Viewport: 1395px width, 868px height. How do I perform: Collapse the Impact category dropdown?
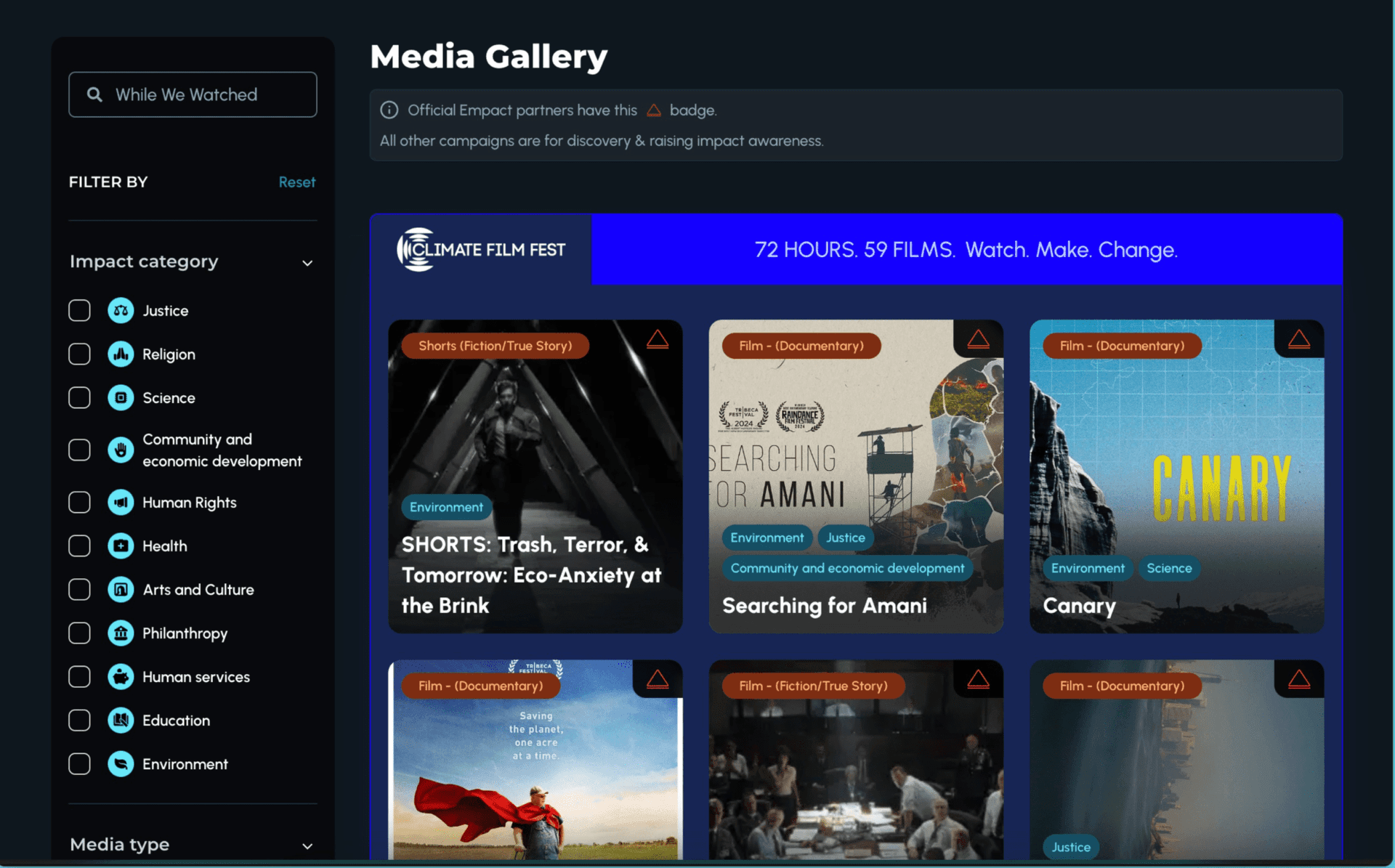309,262
